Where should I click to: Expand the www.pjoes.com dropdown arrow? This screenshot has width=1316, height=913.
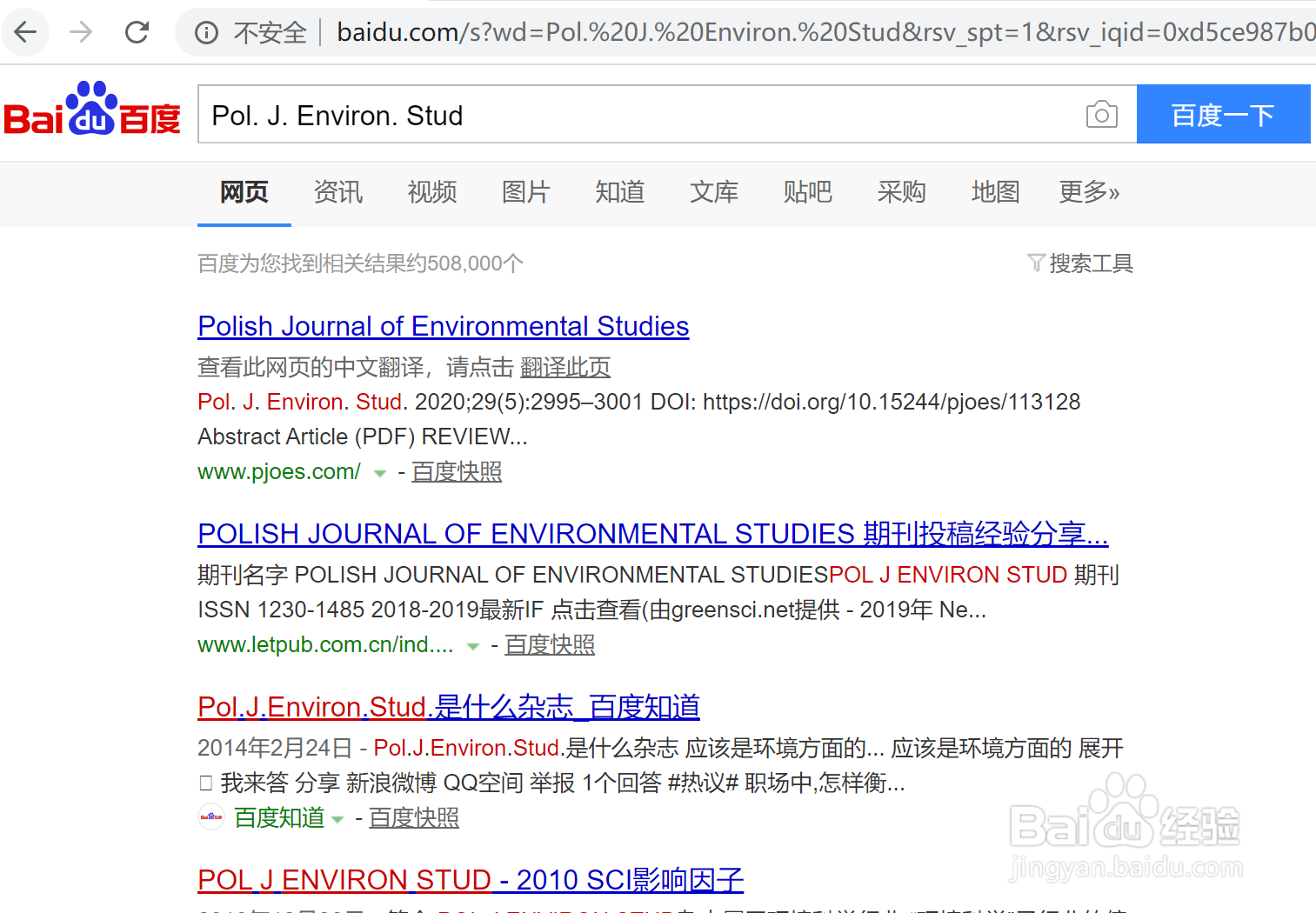(x=379, y=473)
